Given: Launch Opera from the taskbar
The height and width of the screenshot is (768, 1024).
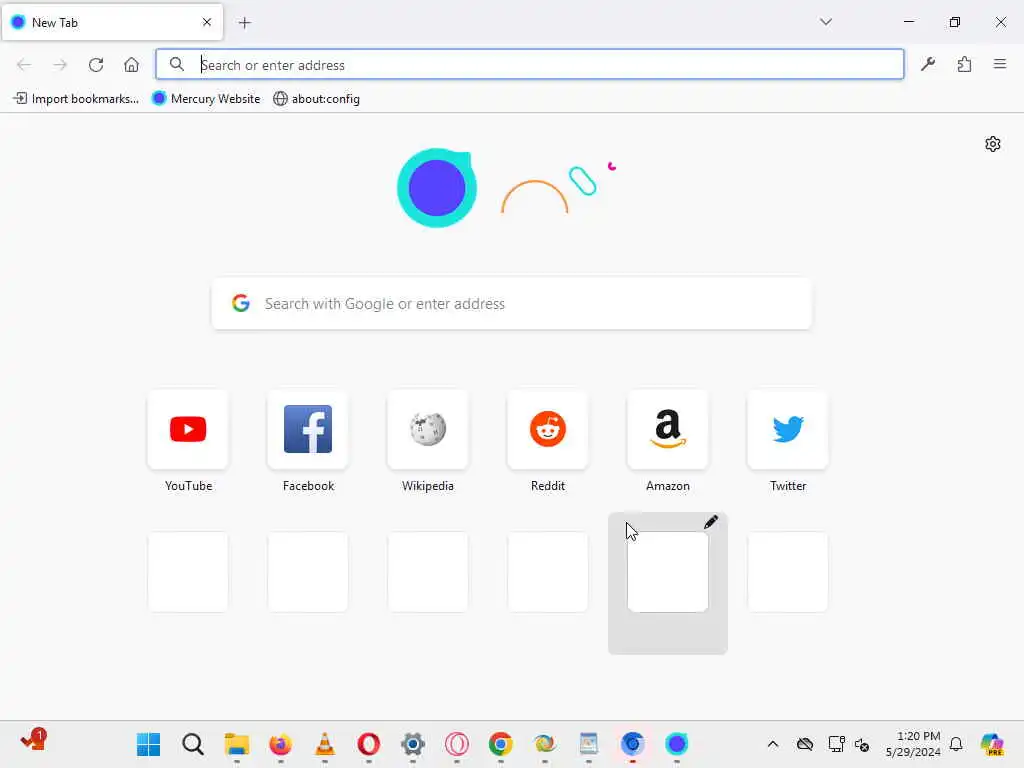Looking at the screenshot, I should coord(369,744).
